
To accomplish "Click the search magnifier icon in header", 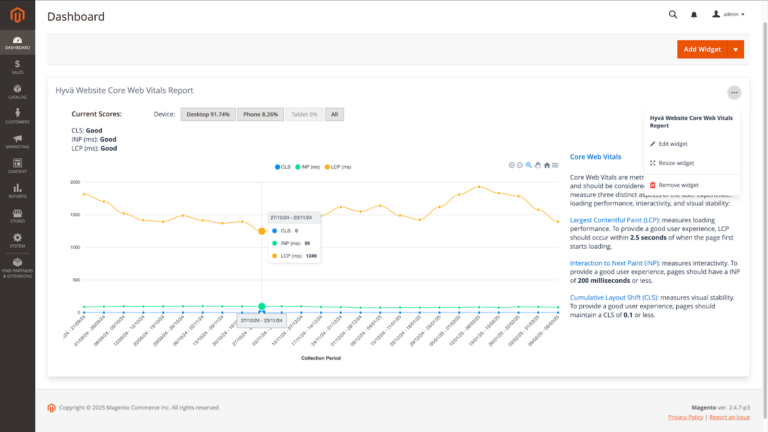I will (673, 15).
